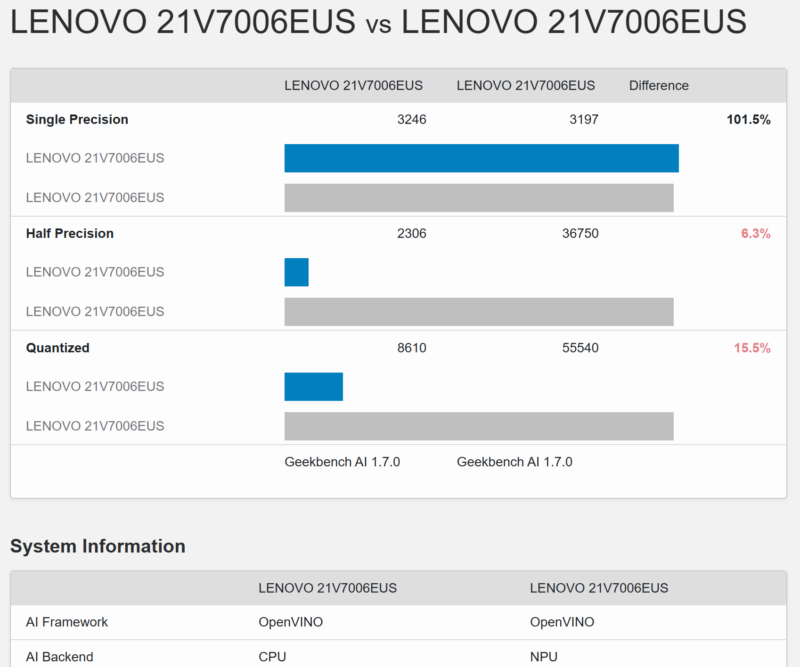Click the gray Half Precision bar
This screenshot has width=800, height=667.
coord(479,312)
